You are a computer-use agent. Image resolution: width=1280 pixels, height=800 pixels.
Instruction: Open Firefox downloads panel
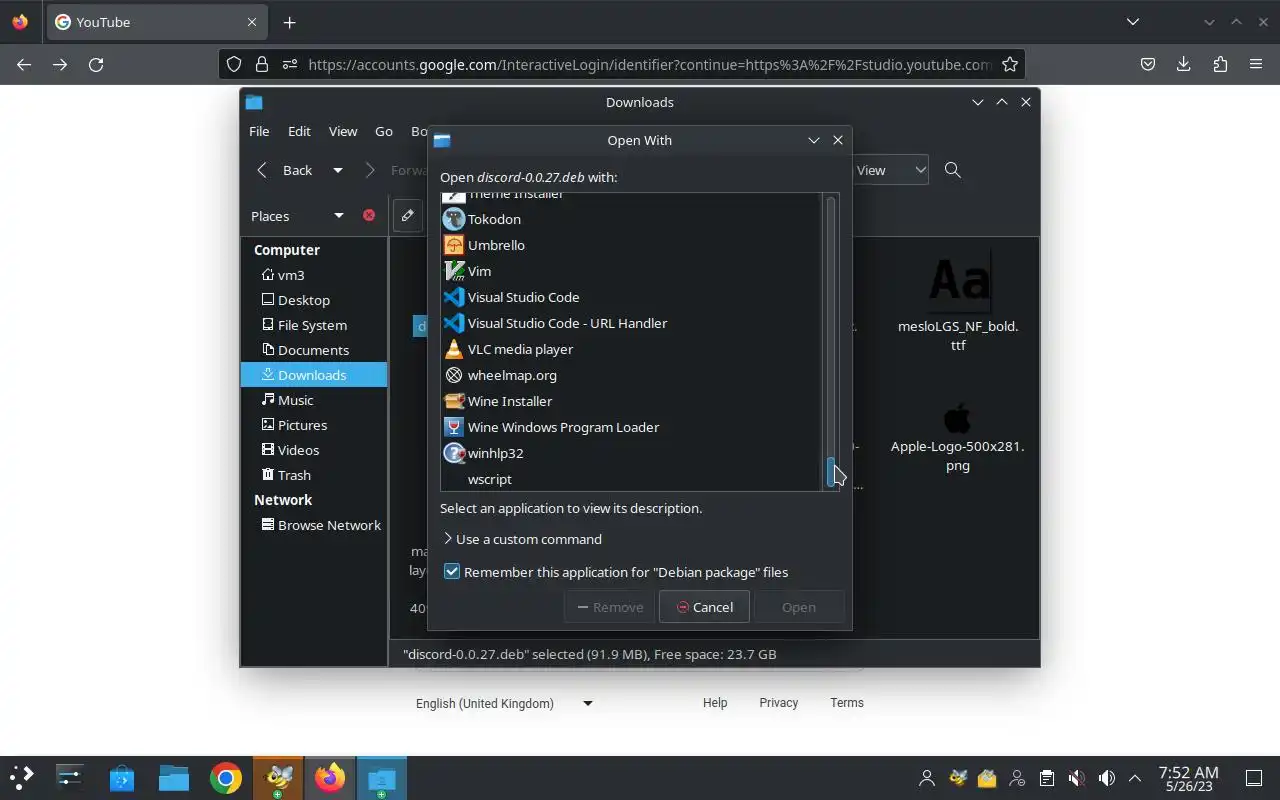[1184, 64]
